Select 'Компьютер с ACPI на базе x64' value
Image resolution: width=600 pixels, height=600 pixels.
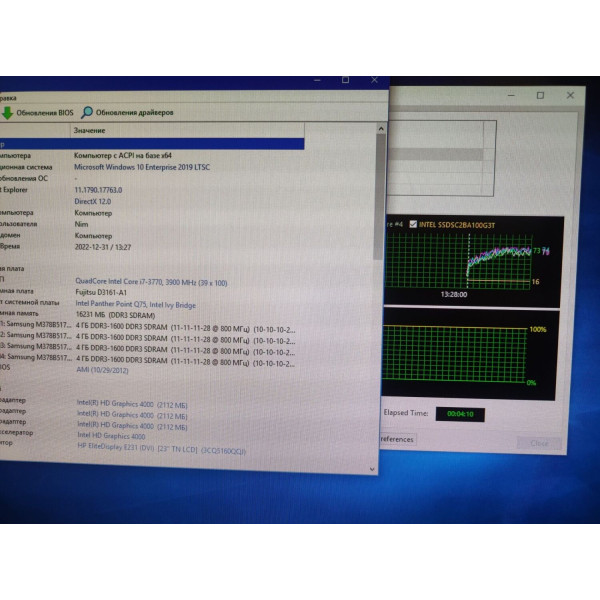(x=123, y=155)
